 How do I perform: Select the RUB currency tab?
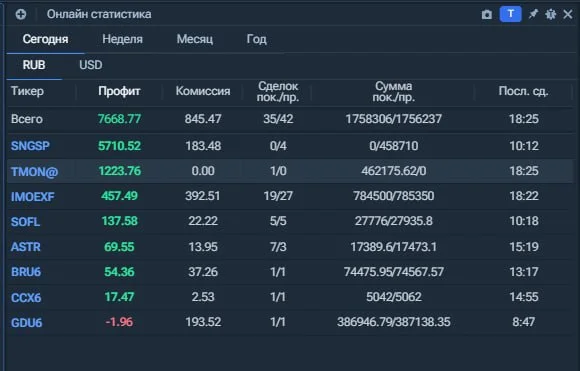[34, 65]
